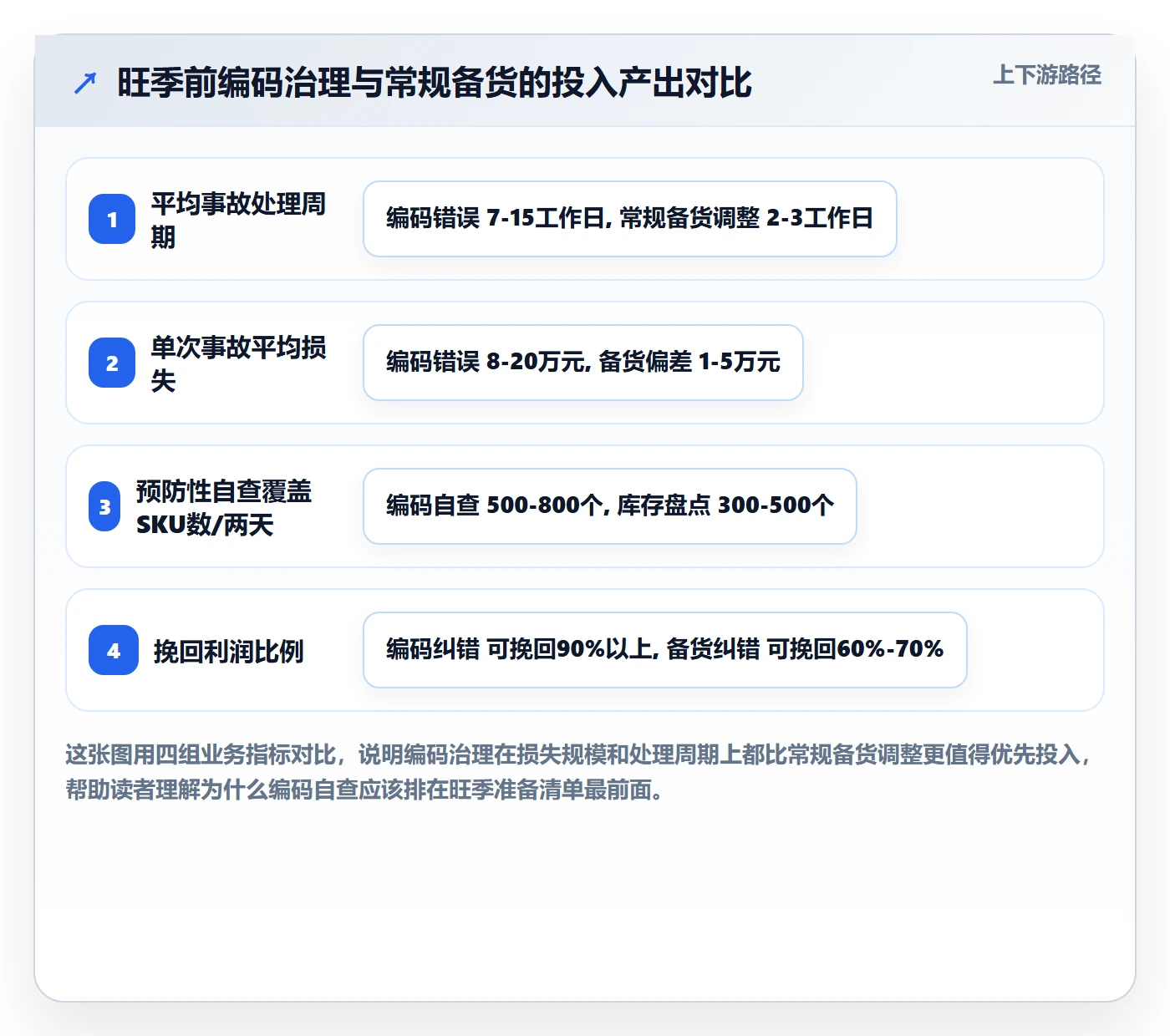Click the value box 编码自查 500-800个
Image resolution: width=1170 pixels, height=1036 pixels.
click(610, 506)
